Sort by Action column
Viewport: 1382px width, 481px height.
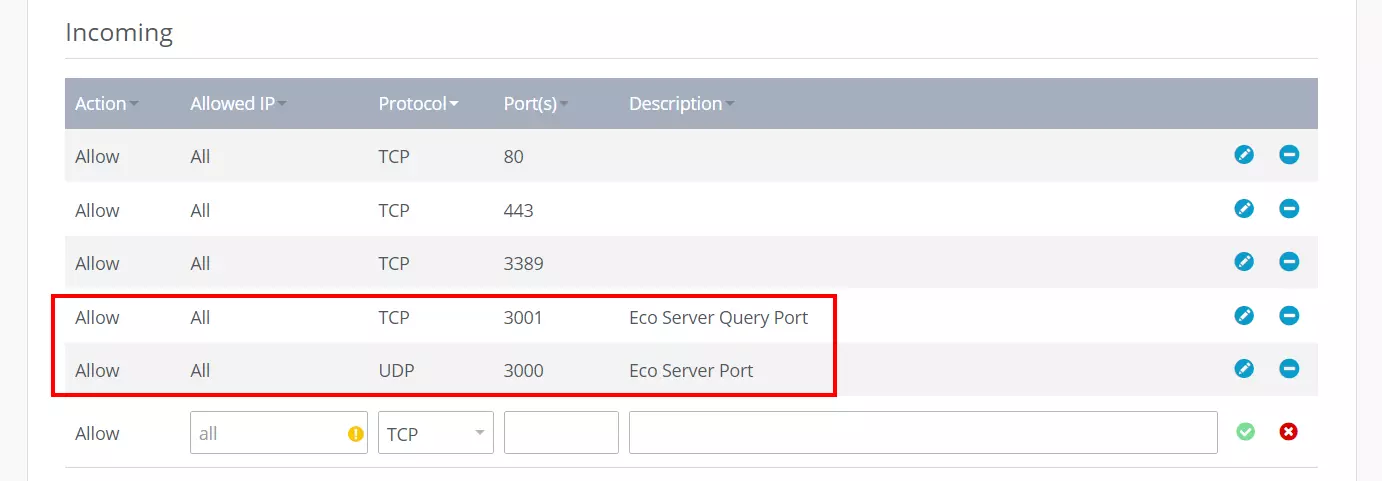pos(106,104)
